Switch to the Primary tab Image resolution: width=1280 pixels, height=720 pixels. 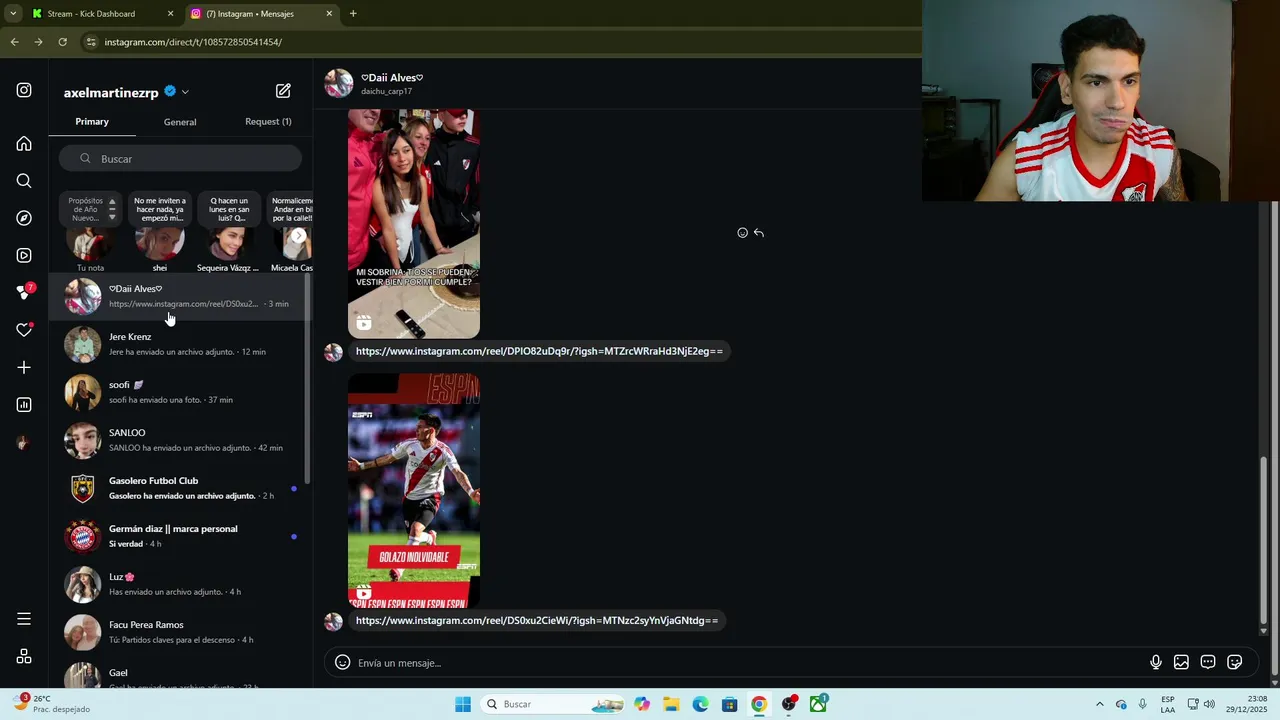[x=92, y=122]
